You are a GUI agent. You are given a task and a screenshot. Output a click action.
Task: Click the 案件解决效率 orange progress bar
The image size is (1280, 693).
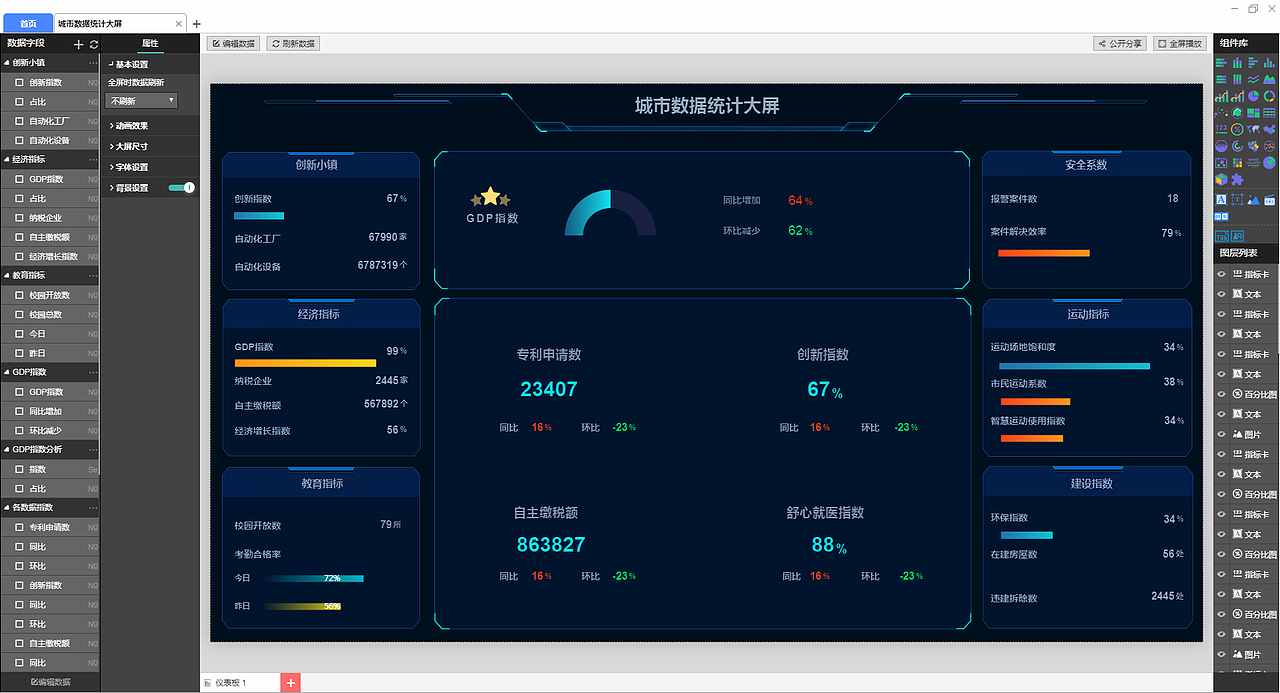coord(1044,253)
